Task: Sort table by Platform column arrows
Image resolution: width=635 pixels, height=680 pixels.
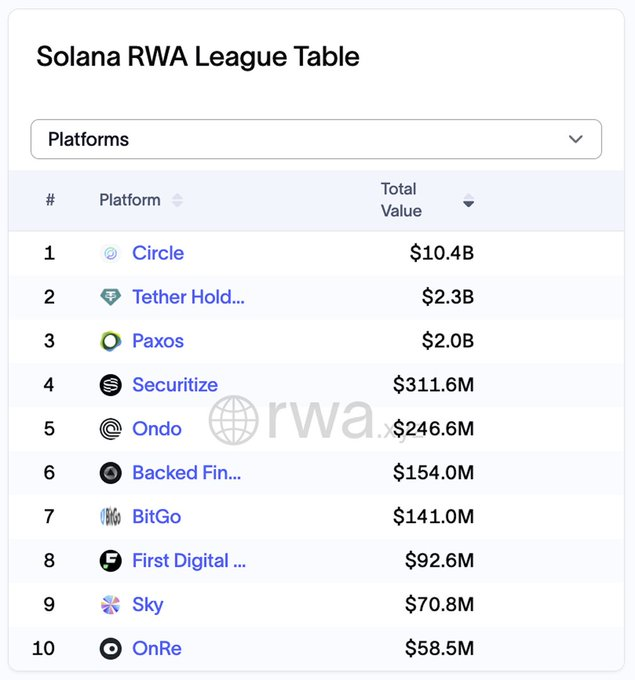Action: coord(177,200)
